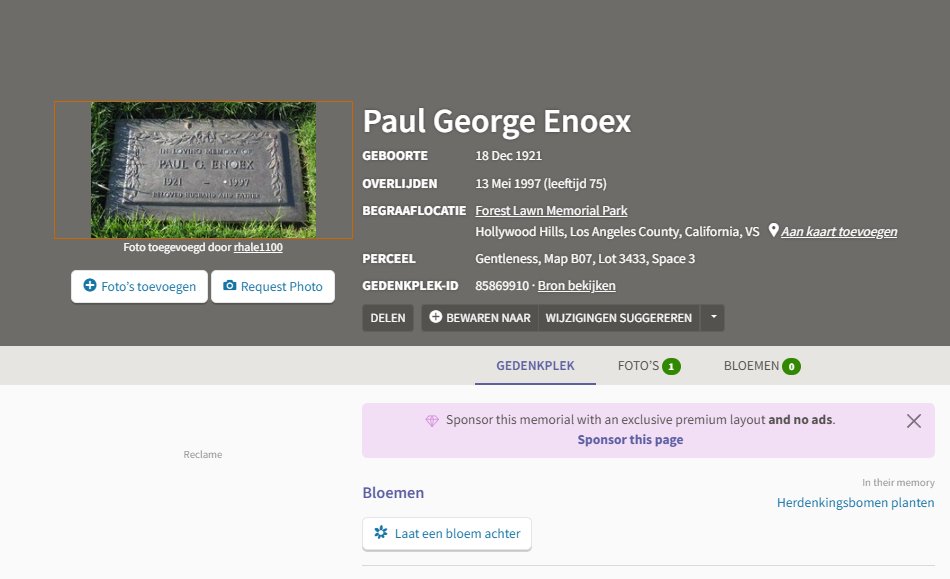Click Wijzigingen suggereren button
This screenshot has height=579, width=950.
[618, 318]
